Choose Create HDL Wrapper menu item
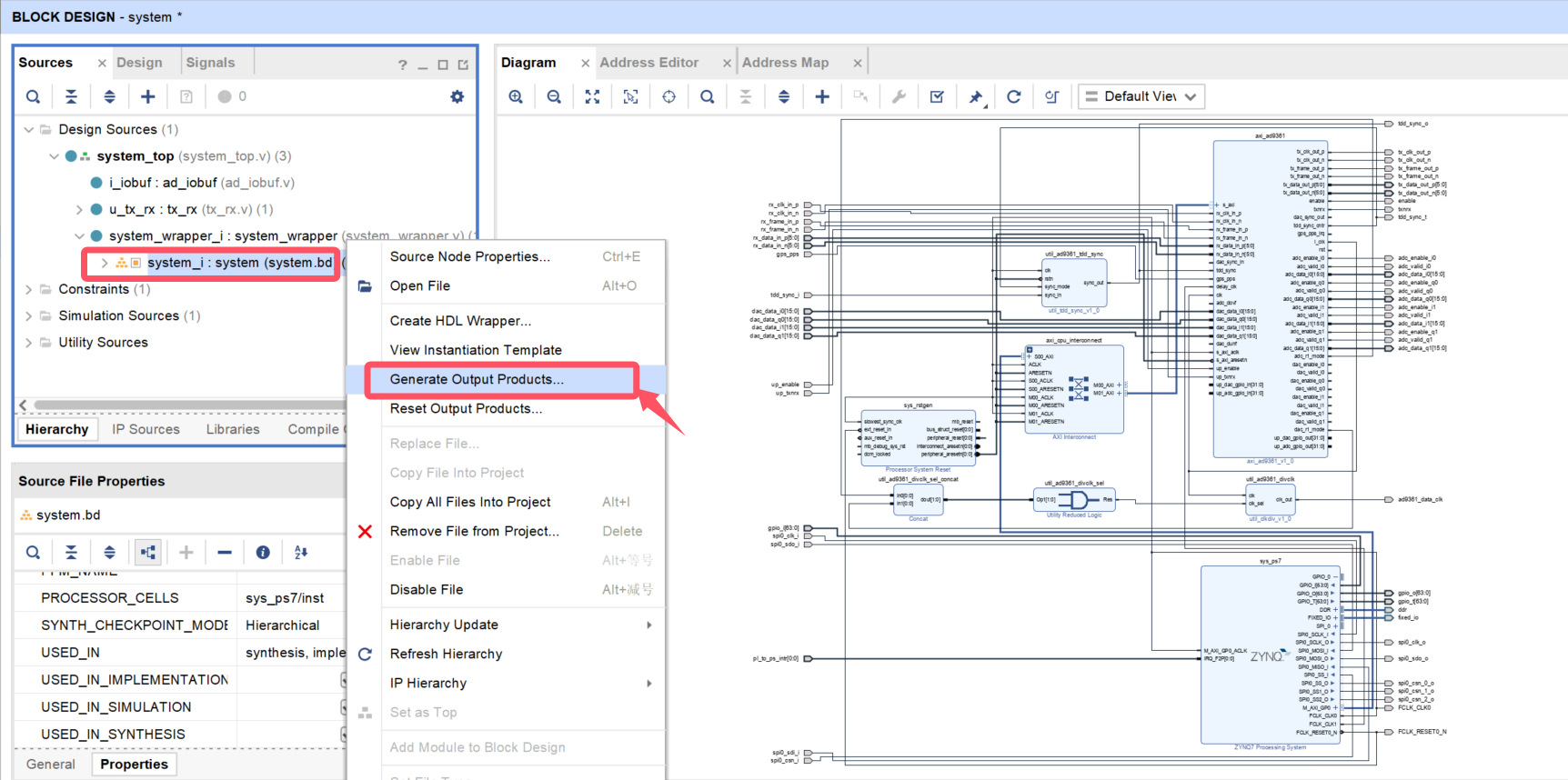 click(x=506, y=321)
